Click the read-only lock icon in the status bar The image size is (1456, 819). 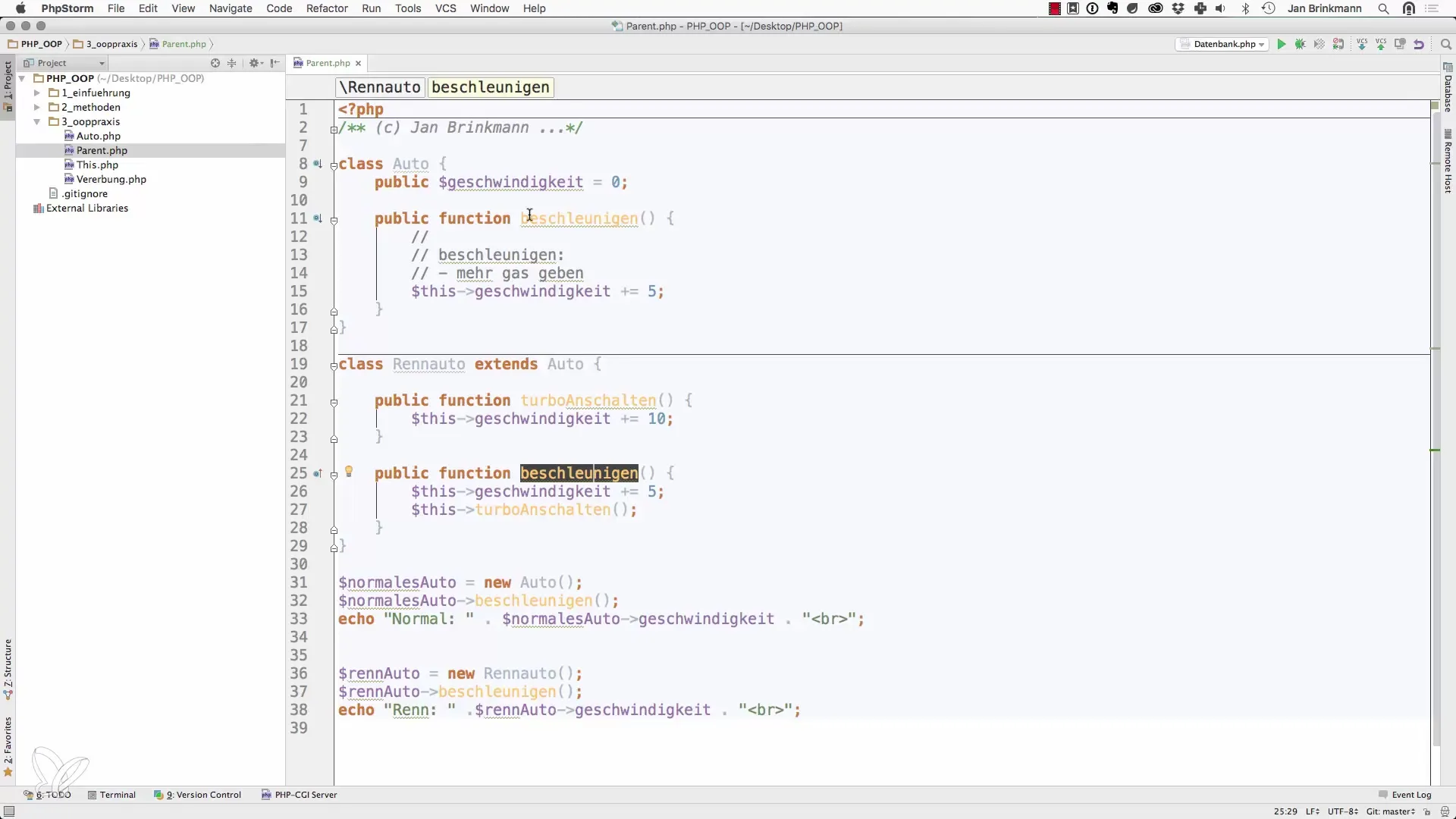[x=1426, y=811]
